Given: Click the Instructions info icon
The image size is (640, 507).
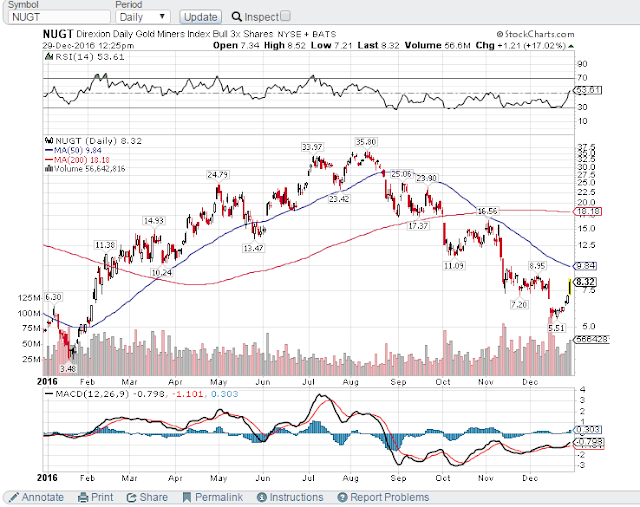Looking at the screenshot, I should coord(262,497).
